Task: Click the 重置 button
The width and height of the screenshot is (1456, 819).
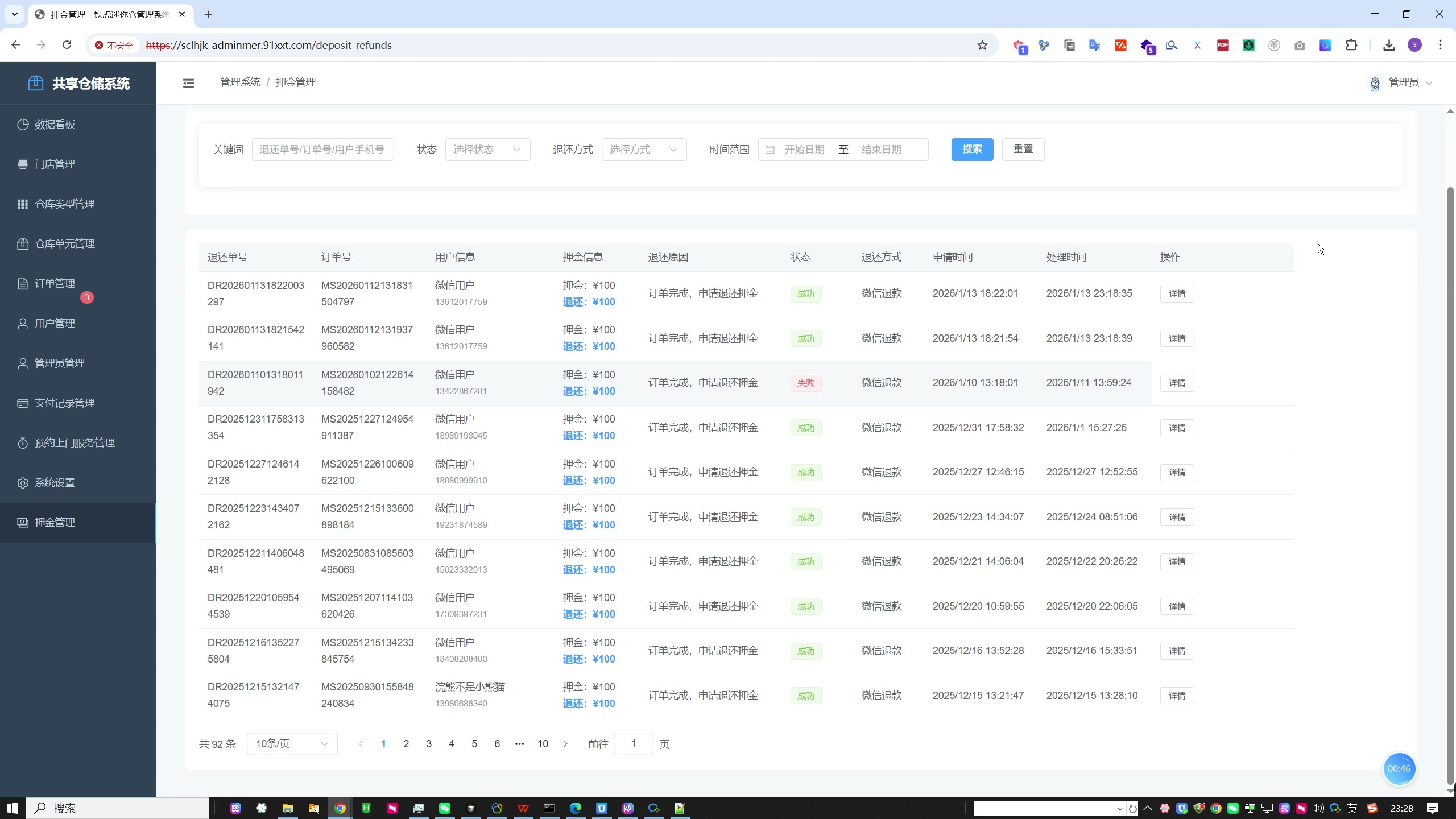Action: tap(1023, 149)
